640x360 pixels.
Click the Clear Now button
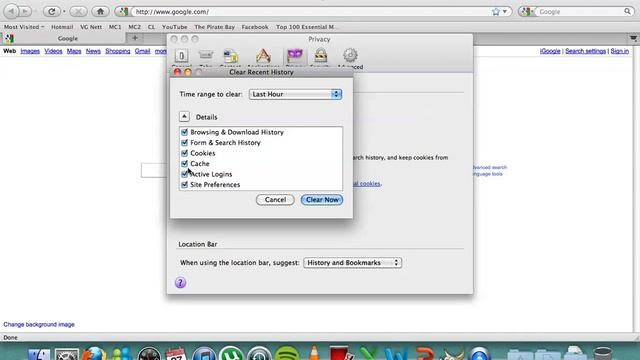click(x=322, y=200)
